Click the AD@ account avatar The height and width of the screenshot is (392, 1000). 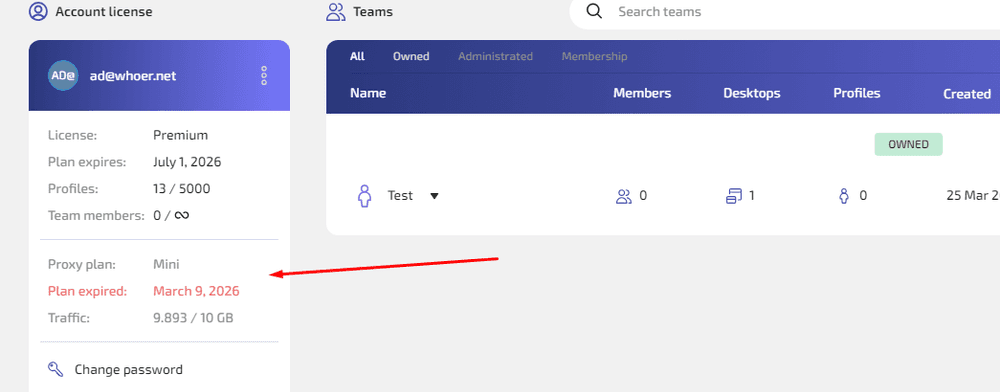[63, 76]
